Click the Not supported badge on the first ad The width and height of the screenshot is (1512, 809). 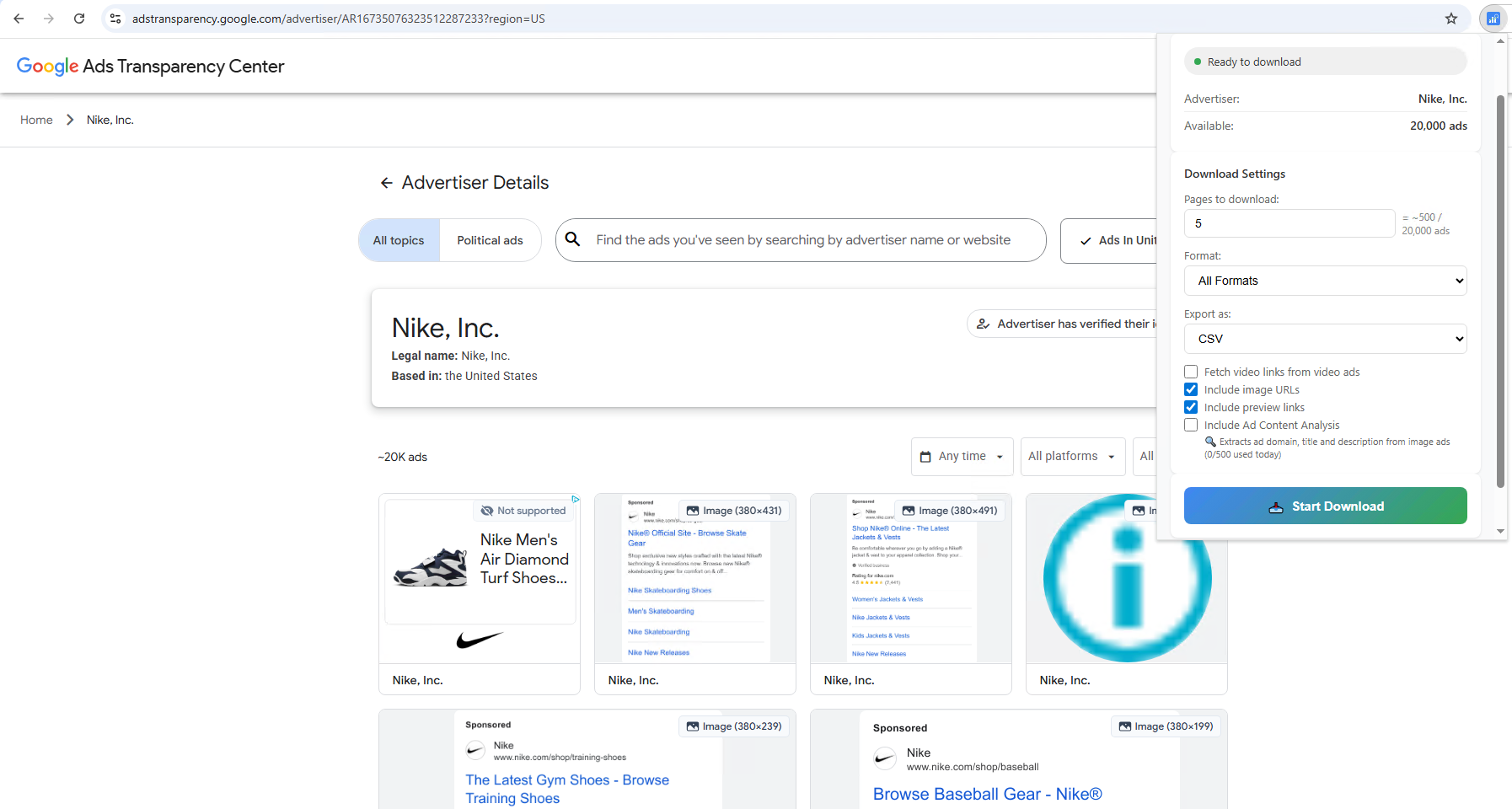tap(523, 511)
